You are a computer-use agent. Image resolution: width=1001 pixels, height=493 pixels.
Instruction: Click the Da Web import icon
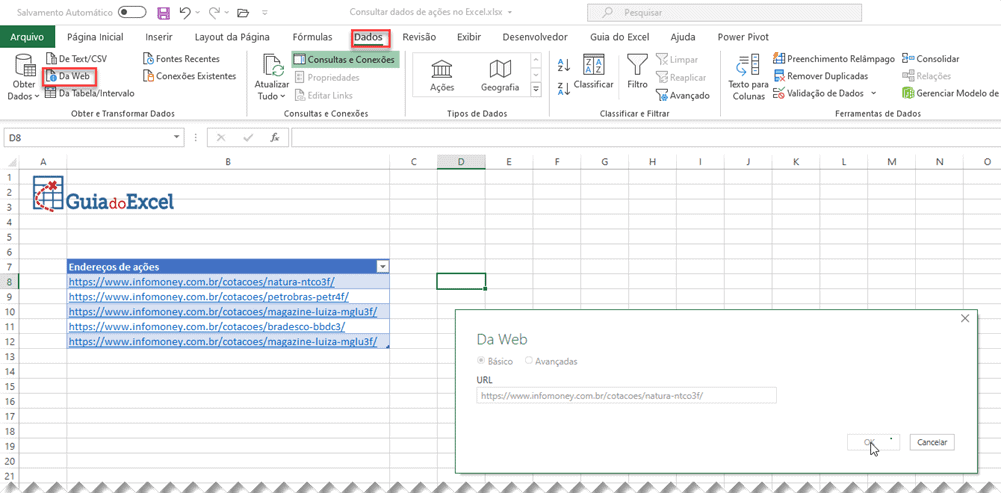click(52, 77)
